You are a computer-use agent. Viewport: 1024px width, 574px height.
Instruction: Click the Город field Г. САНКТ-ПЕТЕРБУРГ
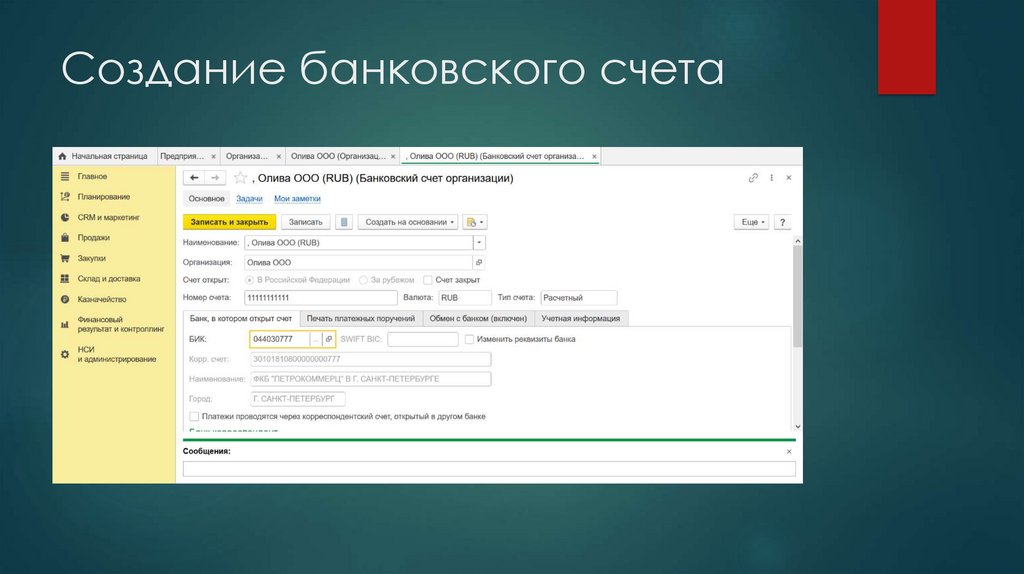298,398
